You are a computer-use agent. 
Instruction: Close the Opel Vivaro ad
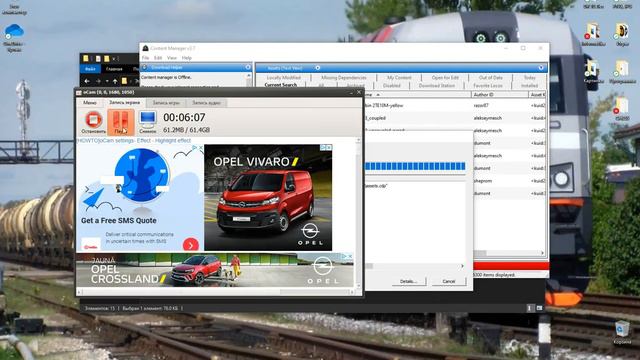click(x=329, y=147)
